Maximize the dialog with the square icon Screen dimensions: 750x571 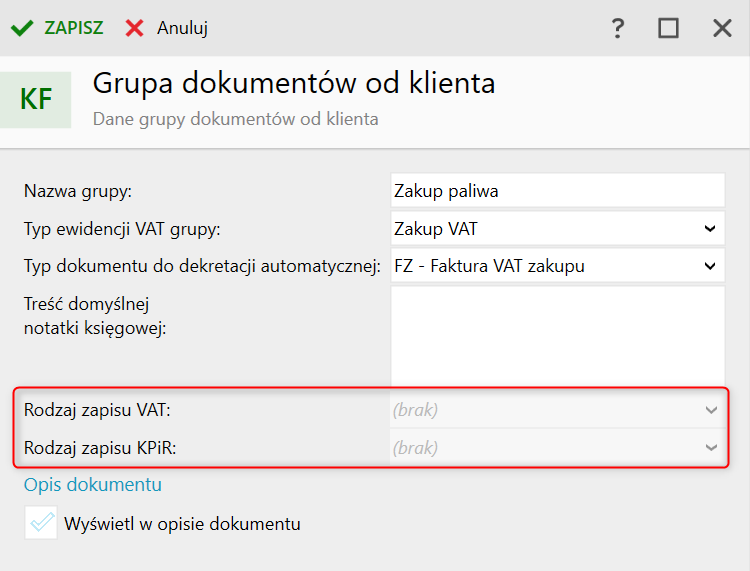point(668,28)
